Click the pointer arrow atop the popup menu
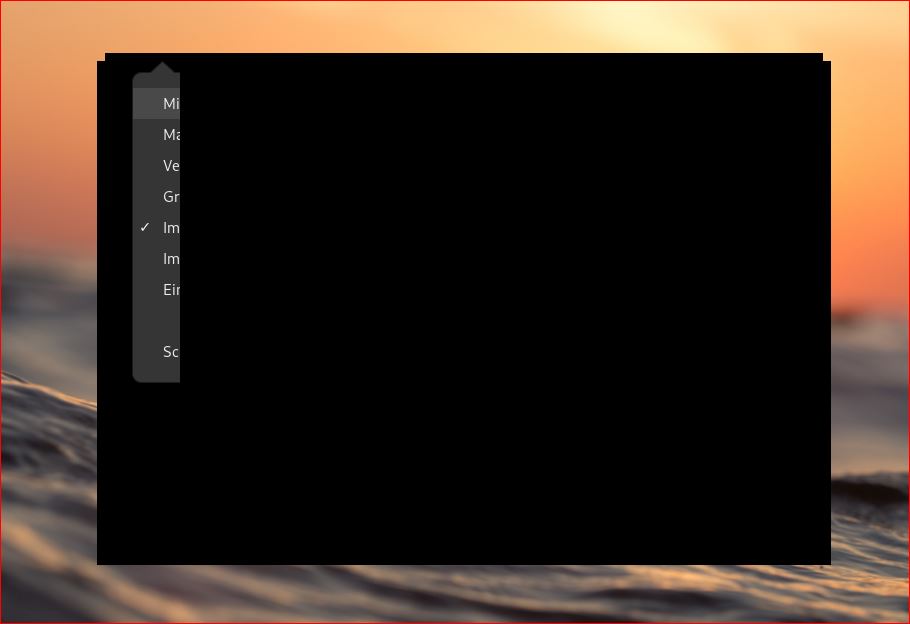Image resolution: width=910 pixels, height=624 pixels. [x=162, y=68]
